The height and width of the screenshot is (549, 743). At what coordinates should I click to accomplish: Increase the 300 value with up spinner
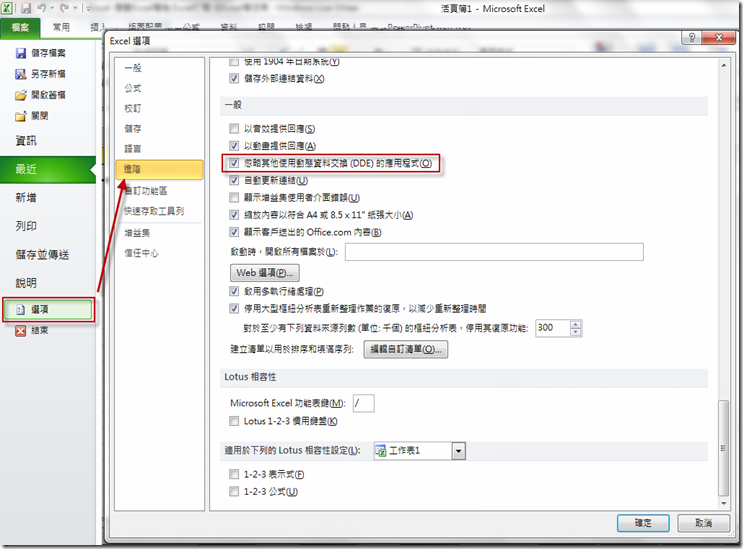click(575, 324)
